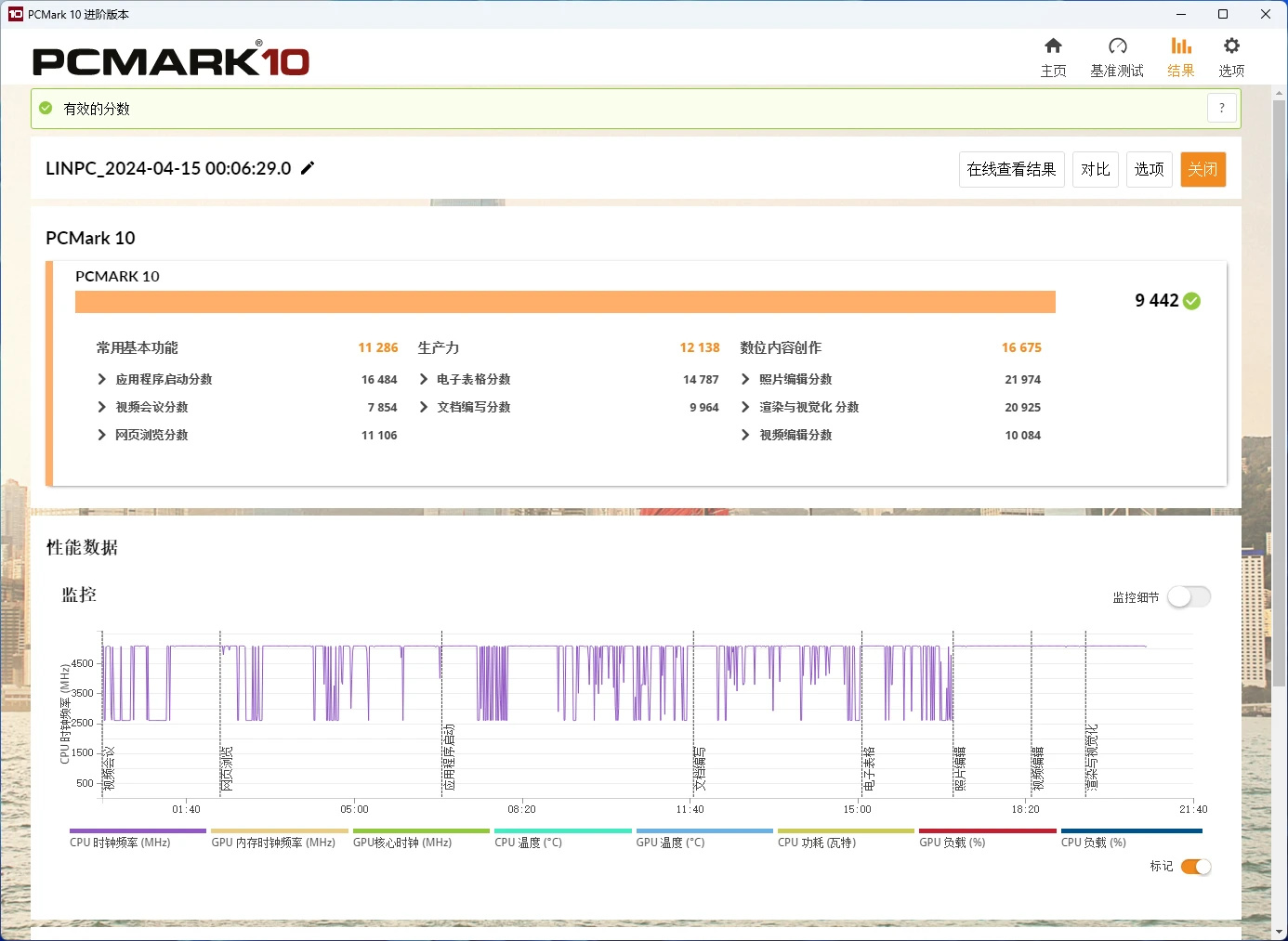Click the scrollbar up arrow
The height and width of the screenshot is (941, 1288).
click(x=1280, y=92)
